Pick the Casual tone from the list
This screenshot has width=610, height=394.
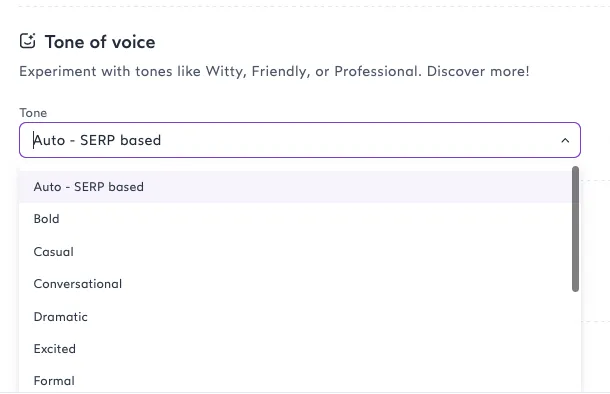click(x=296, y=252)
